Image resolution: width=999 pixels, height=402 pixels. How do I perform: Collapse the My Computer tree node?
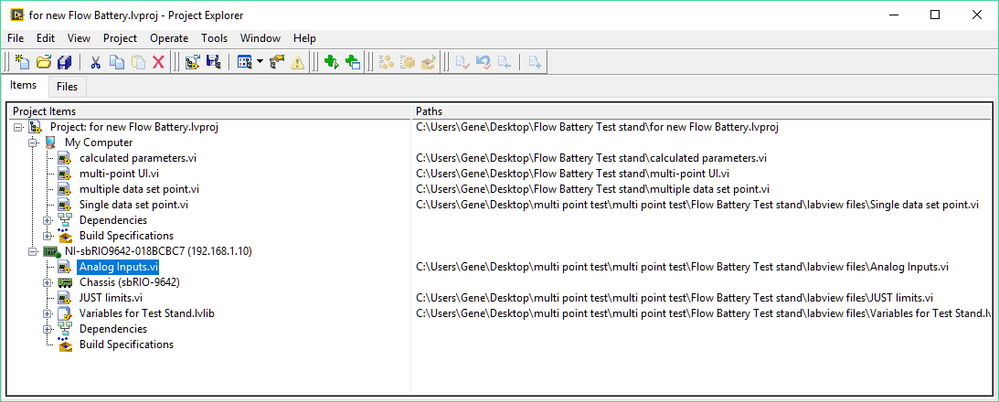point(32,143)
